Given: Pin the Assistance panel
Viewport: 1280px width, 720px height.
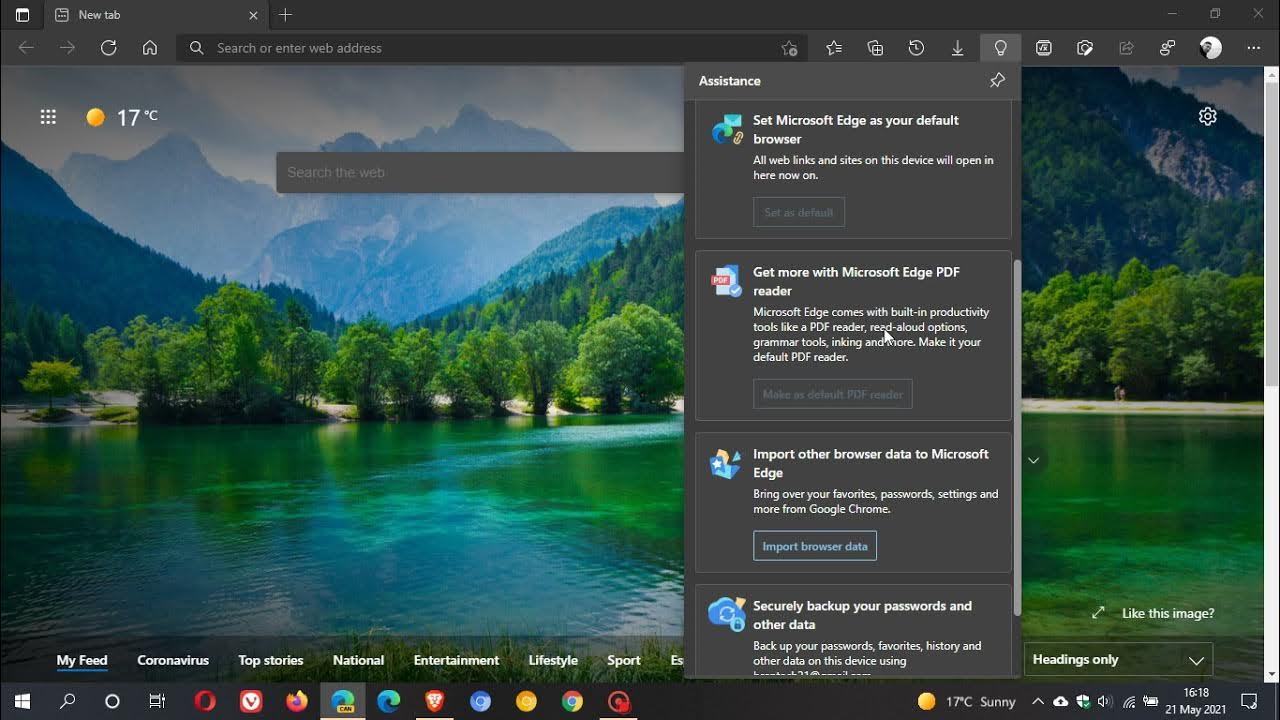Looking at the screenshot, I should pos(997,81).
